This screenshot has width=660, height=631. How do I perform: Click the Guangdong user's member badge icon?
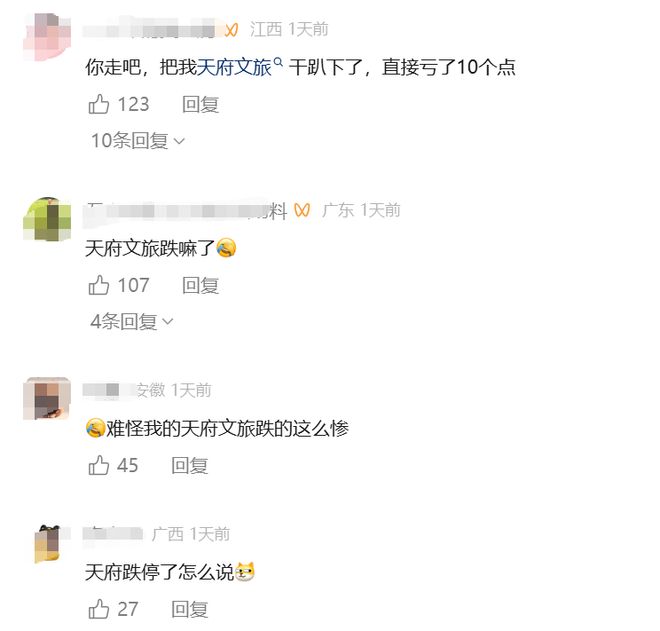click(x=302, y=210)
